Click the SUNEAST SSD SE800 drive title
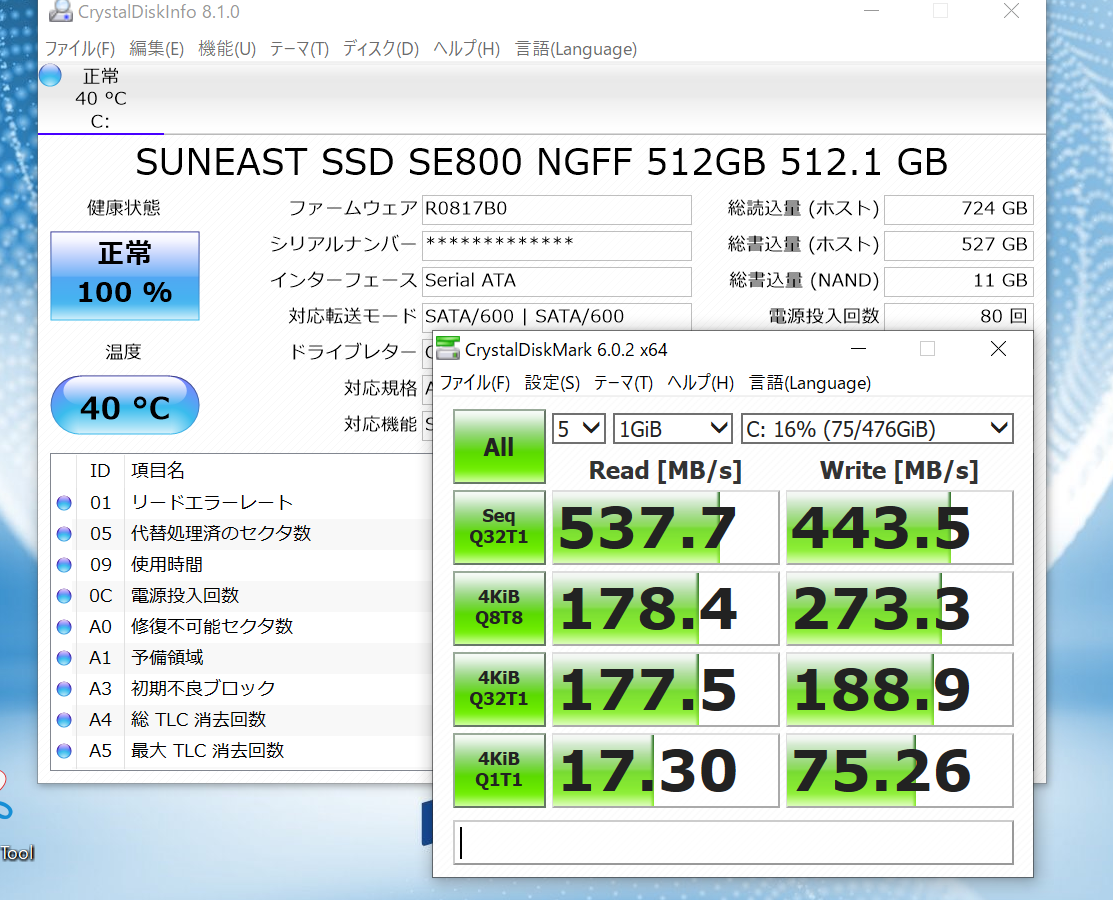This screenshot has height=900, width=1113. click(542, 163)
